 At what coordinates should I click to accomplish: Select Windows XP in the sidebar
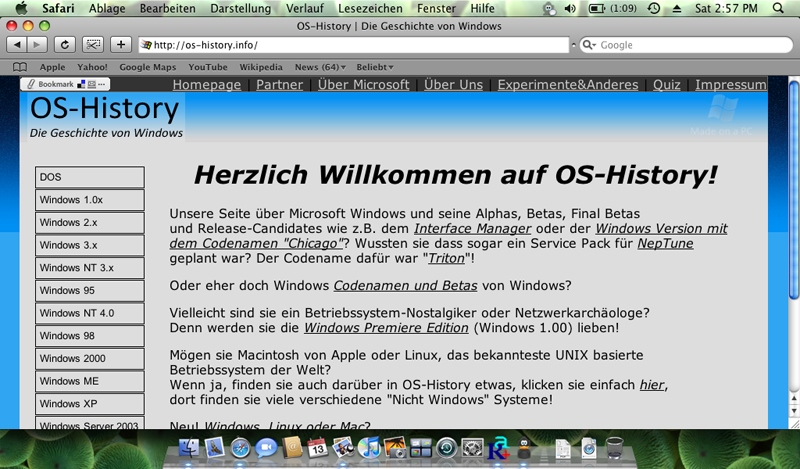click(89, 404)
